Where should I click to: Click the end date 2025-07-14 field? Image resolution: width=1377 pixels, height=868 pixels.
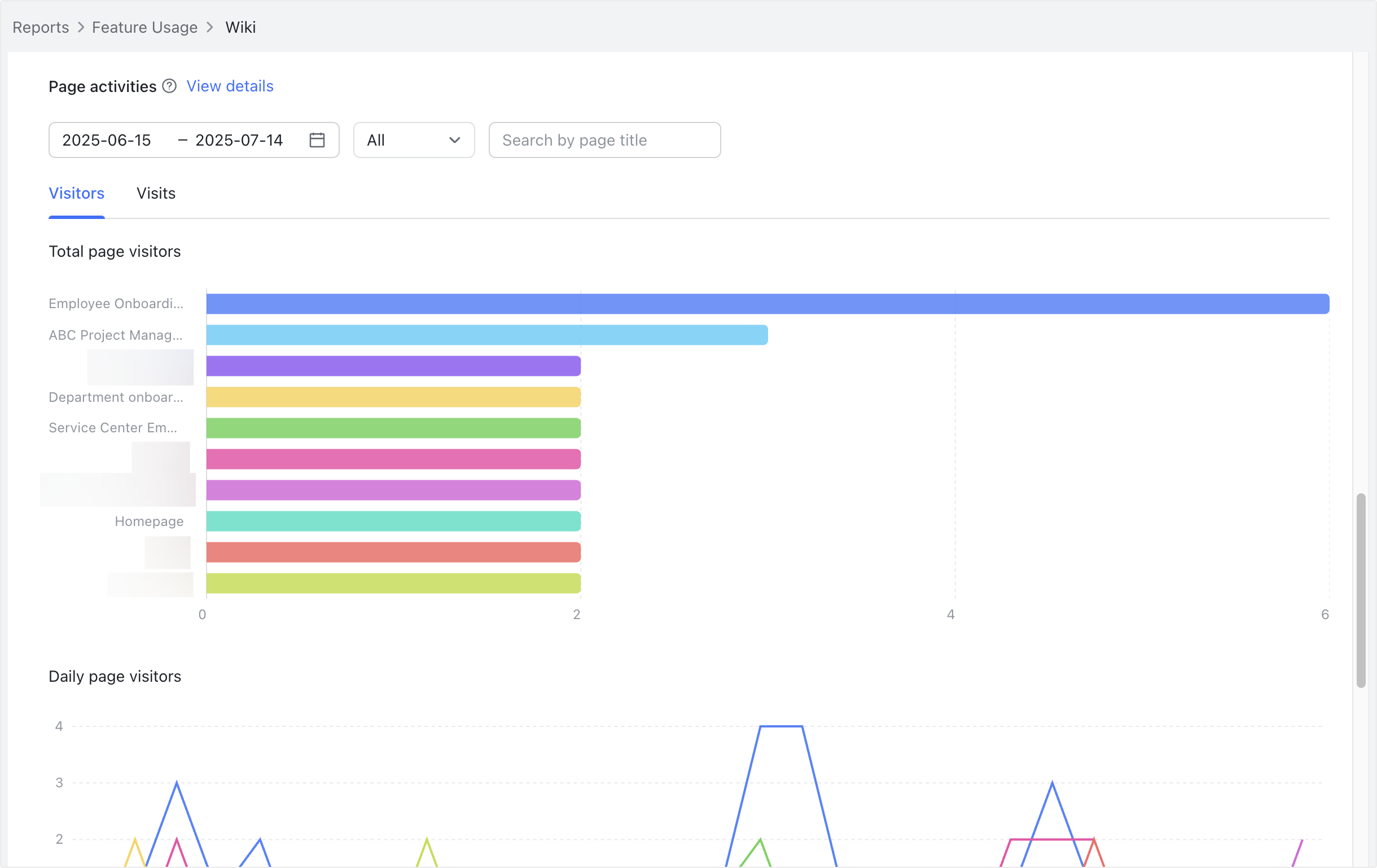240,140
